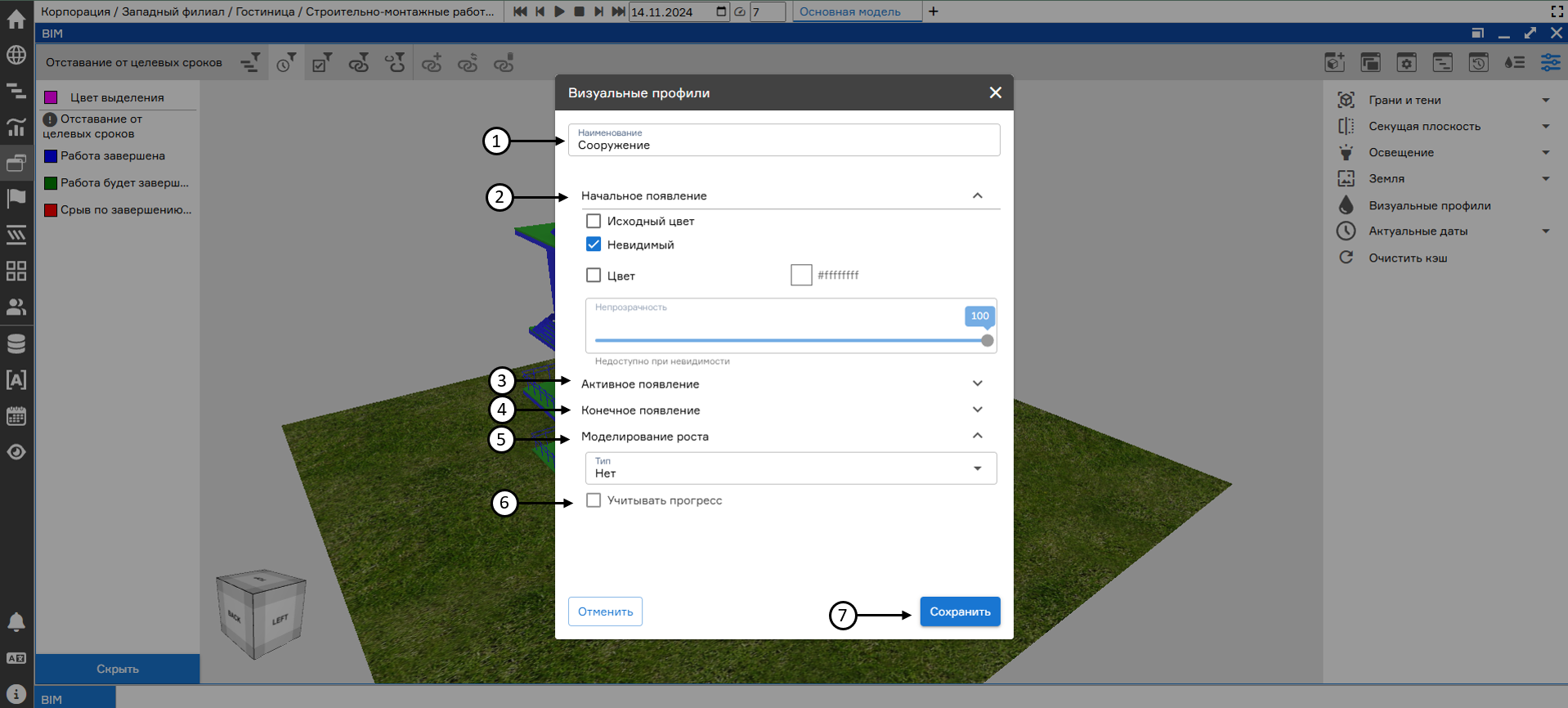Start timeline playback
The image size is (1568, 708).
tap(560, 11)
